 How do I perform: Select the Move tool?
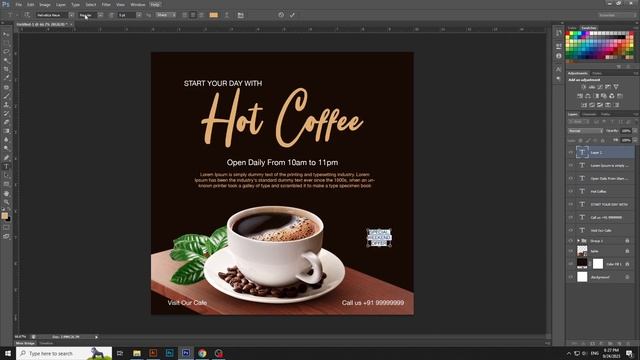point(6,34)
